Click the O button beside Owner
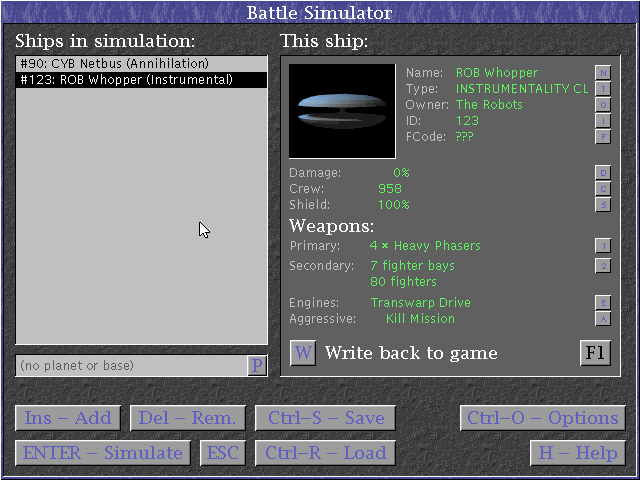 pos(603,104)
